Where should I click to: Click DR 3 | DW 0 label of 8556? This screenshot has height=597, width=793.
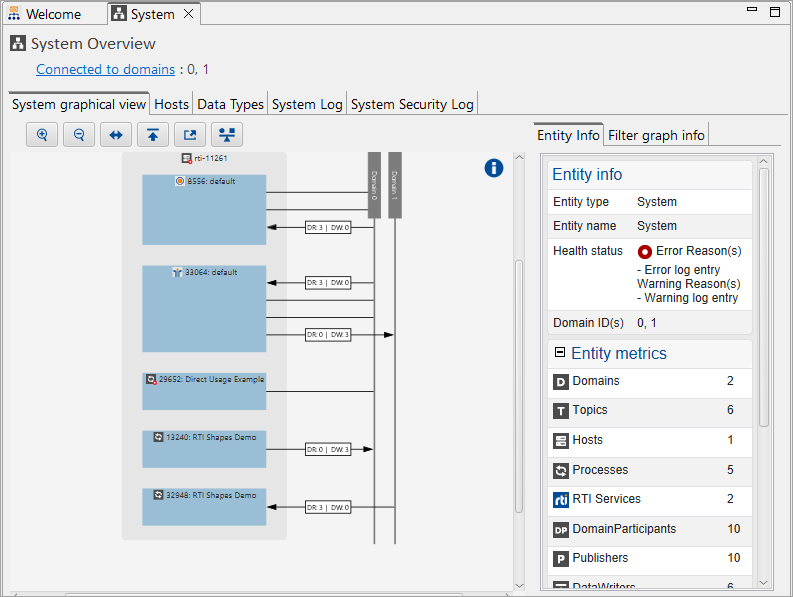pyautogui.click(x=328, y=228)
